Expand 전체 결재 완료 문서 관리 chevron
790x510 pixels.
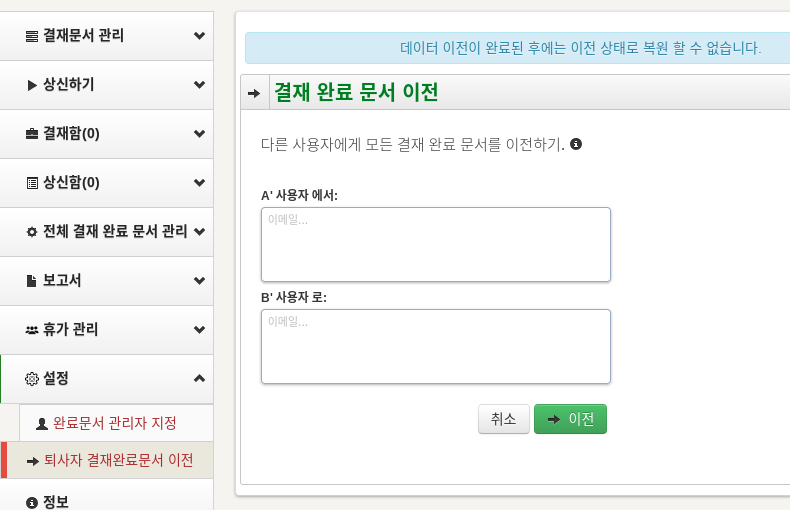pyautogui.click(x=200, y=232)
